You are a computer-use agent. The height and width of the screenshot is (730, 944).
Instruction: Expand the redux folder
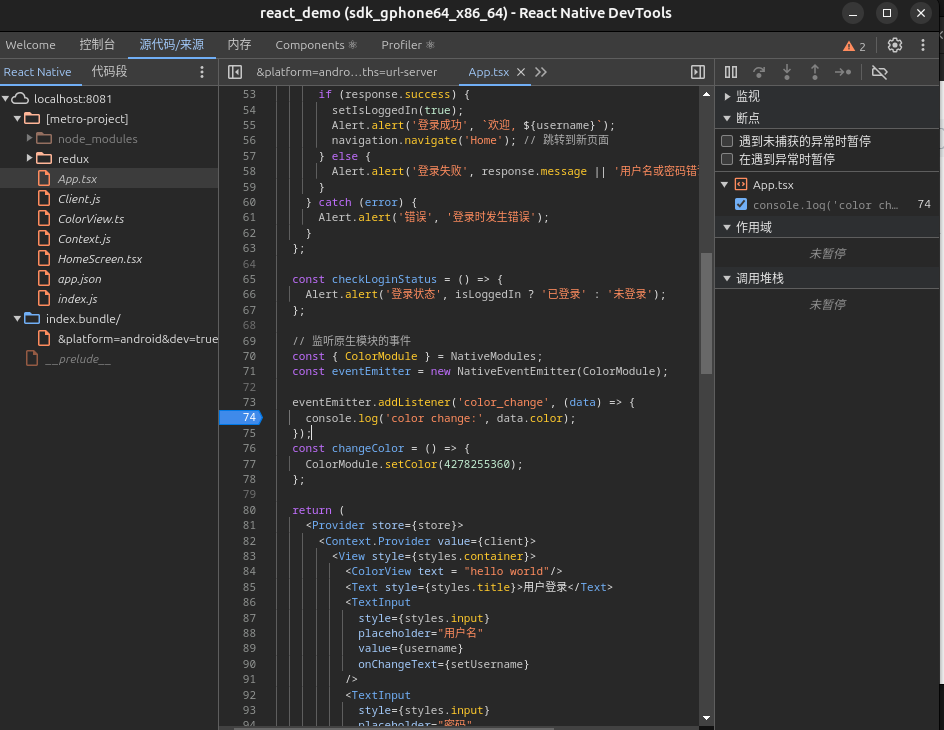(30, 158)
